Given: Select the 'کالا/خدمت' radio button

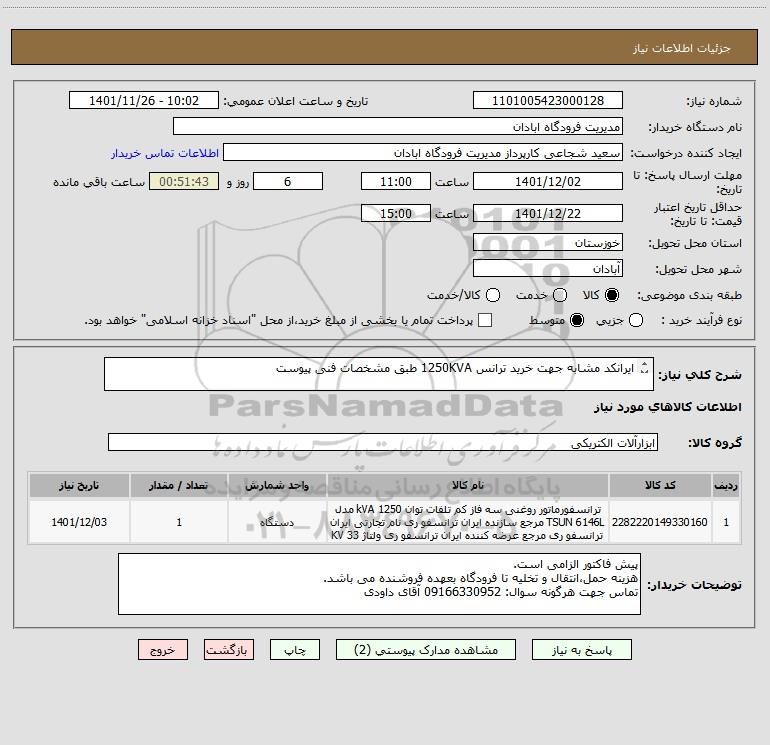Looking at the screenshot, I should click(493, 295).
